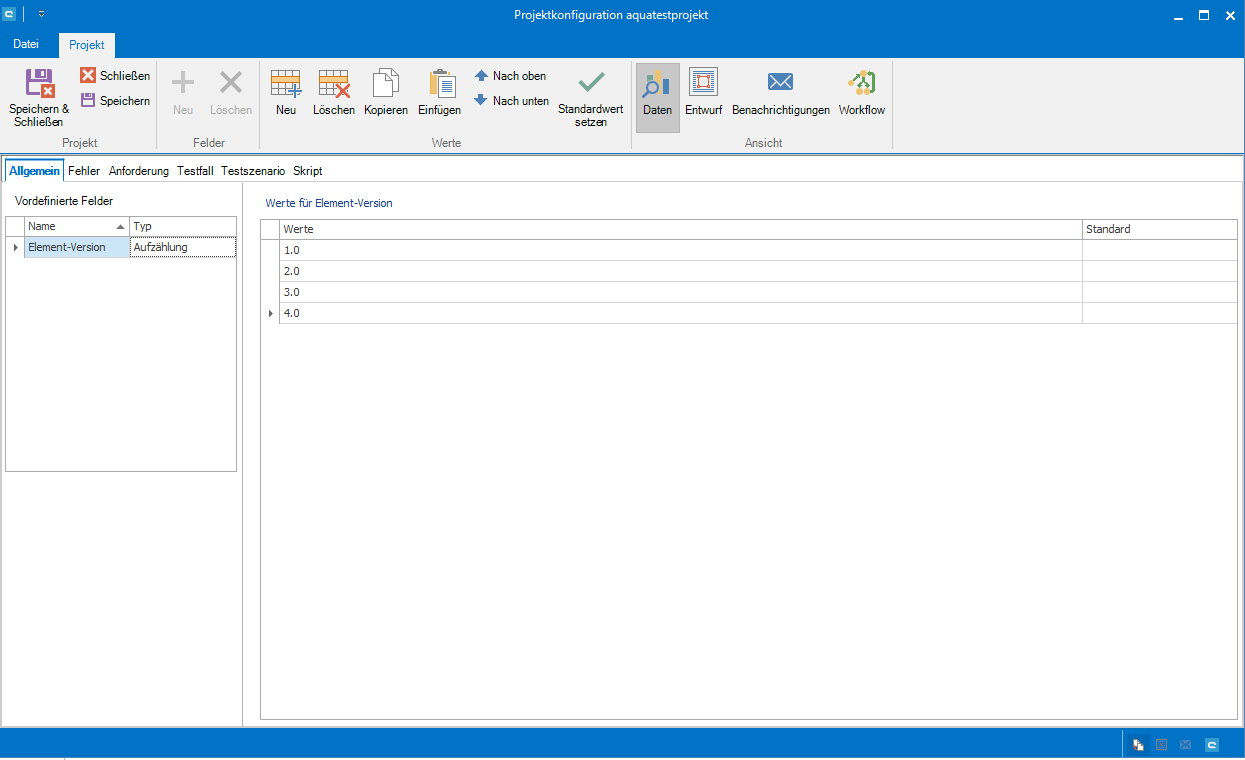
Task: Open the Testszenario tab
Action: (253, 171)
